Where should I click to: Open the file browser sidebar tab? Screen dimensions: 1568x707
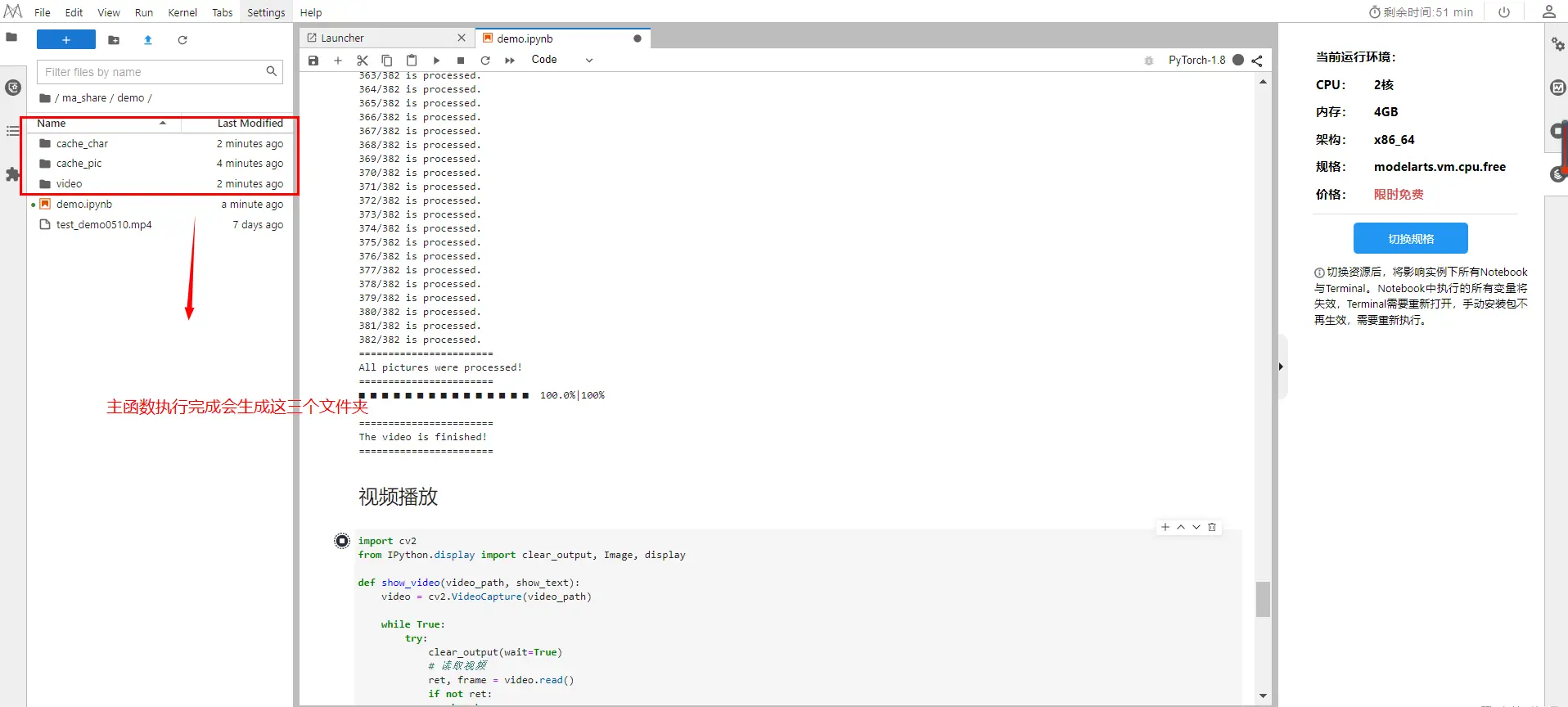click(11, 37)
